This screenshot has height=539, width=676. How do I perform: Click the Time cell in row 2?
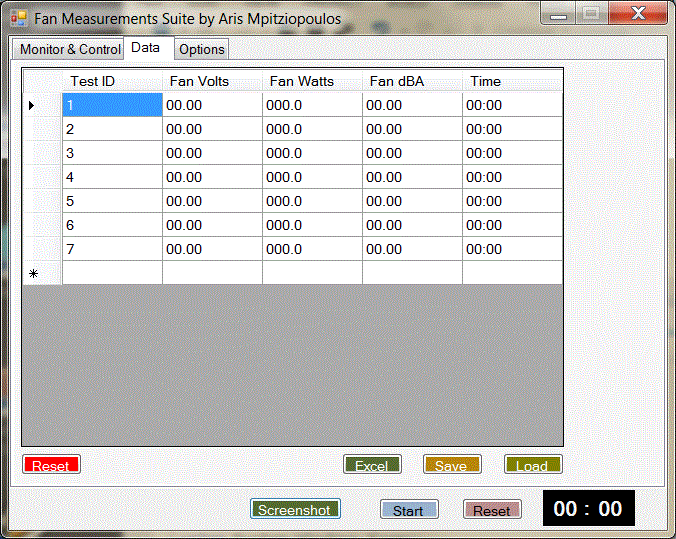pyautogui.click(x=512, y=129)
